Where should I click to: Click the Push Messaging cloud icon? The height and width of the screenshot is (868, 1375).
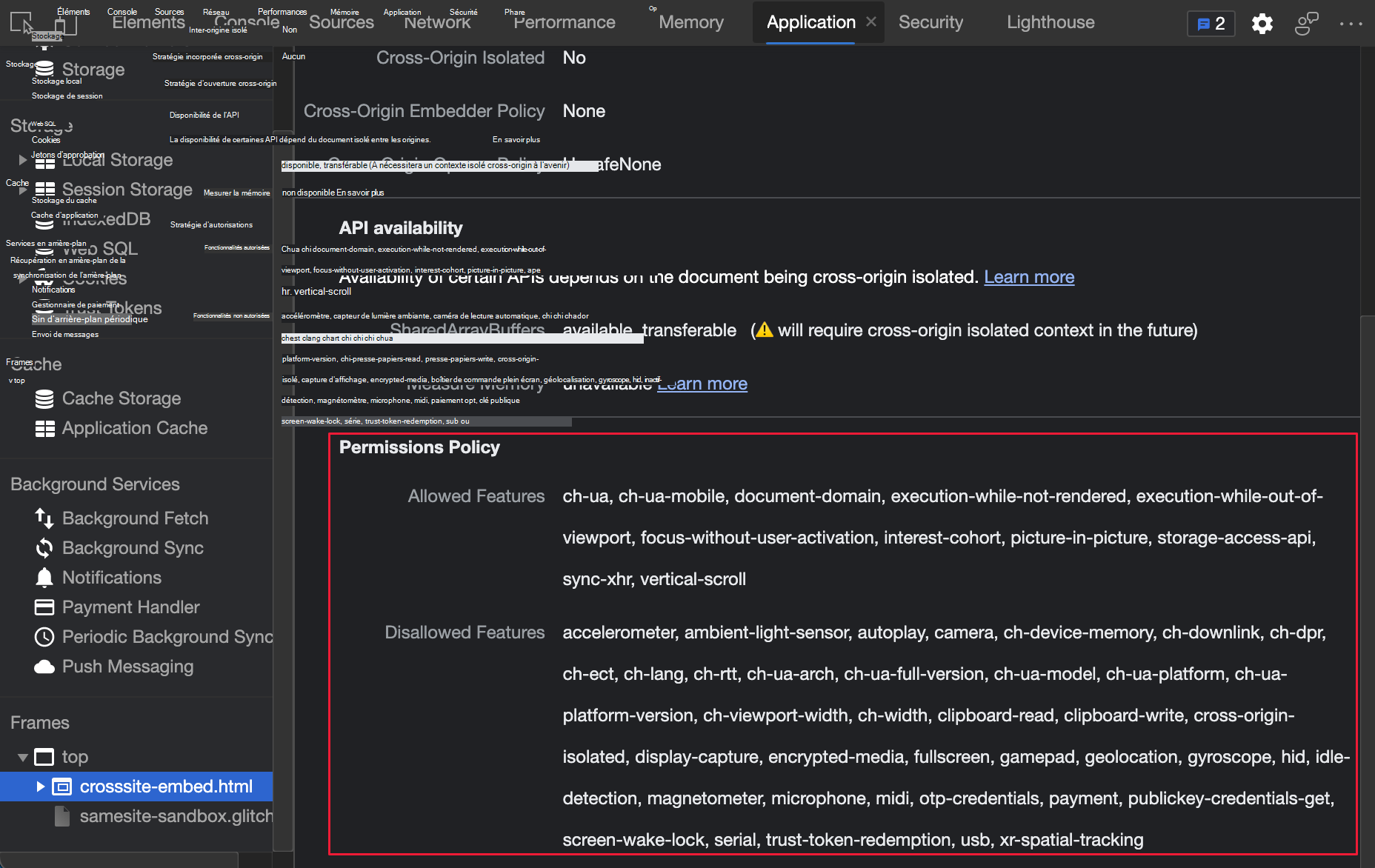(44, 667)
